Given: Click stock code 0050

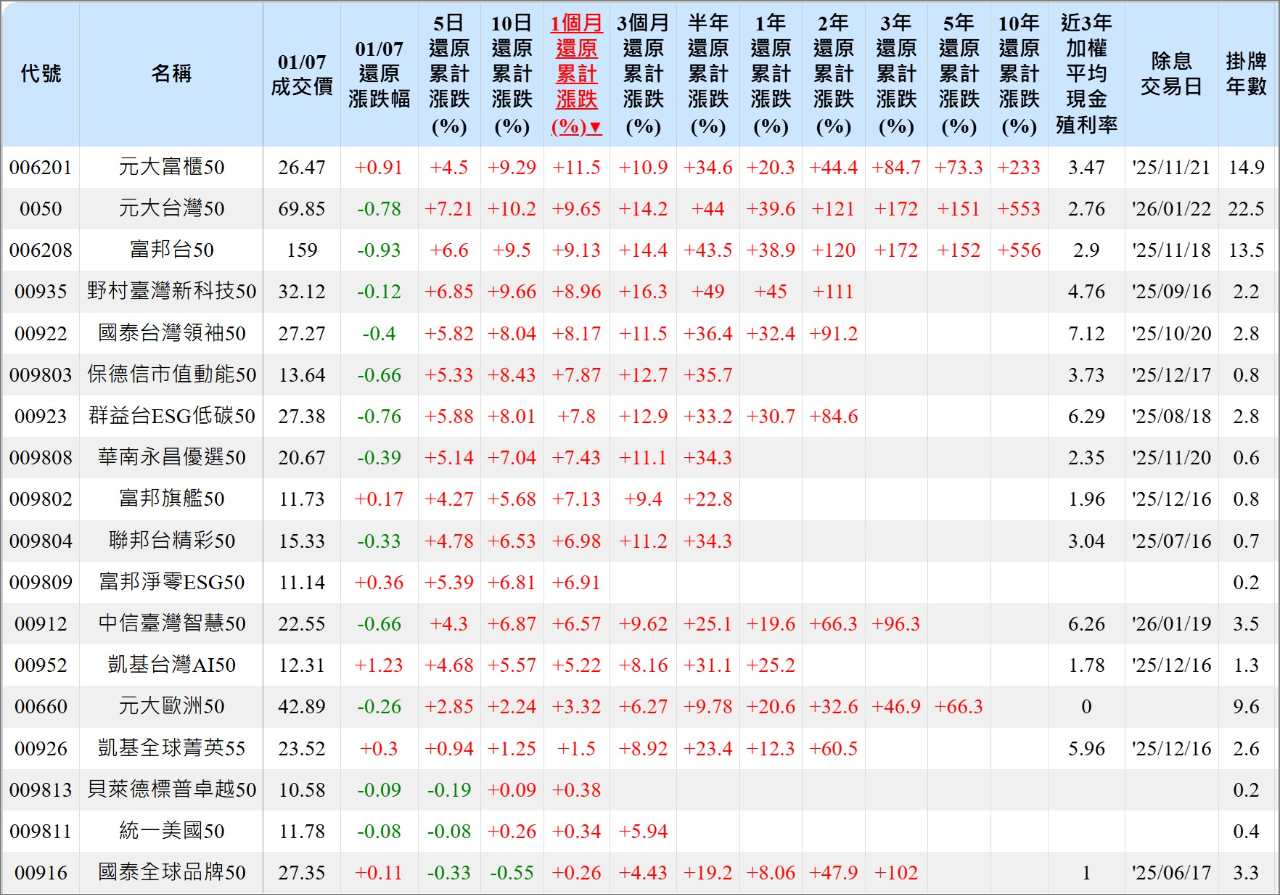Looking at the screenshot, I should 40,209.
